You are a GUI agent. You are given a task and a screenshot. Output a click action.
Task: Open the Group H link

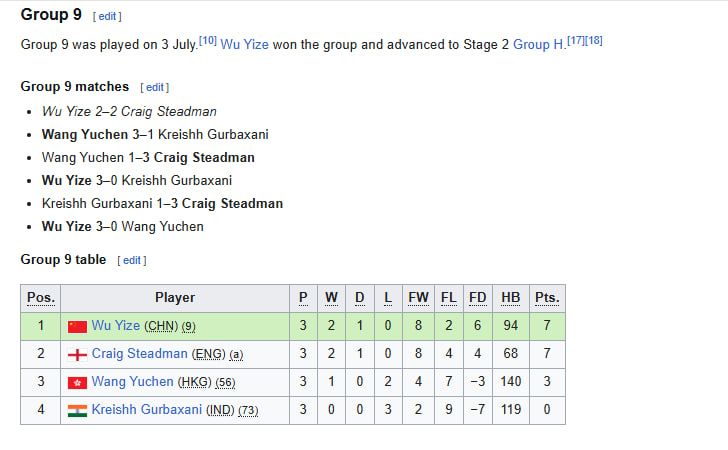pos(539,45)
